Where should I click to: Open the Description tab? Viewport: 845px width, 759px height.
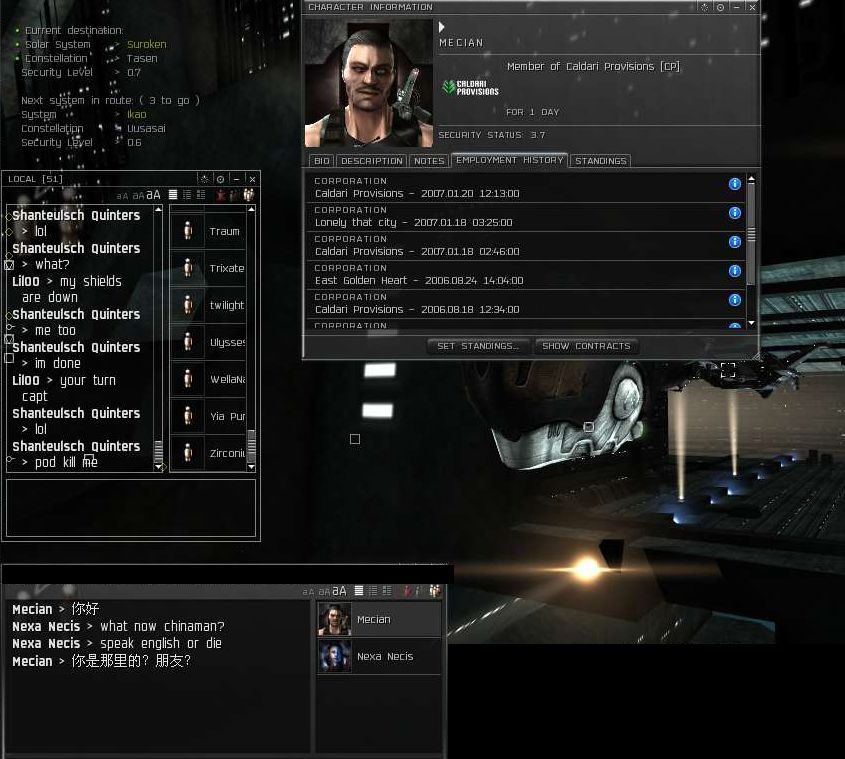point(371,161)
